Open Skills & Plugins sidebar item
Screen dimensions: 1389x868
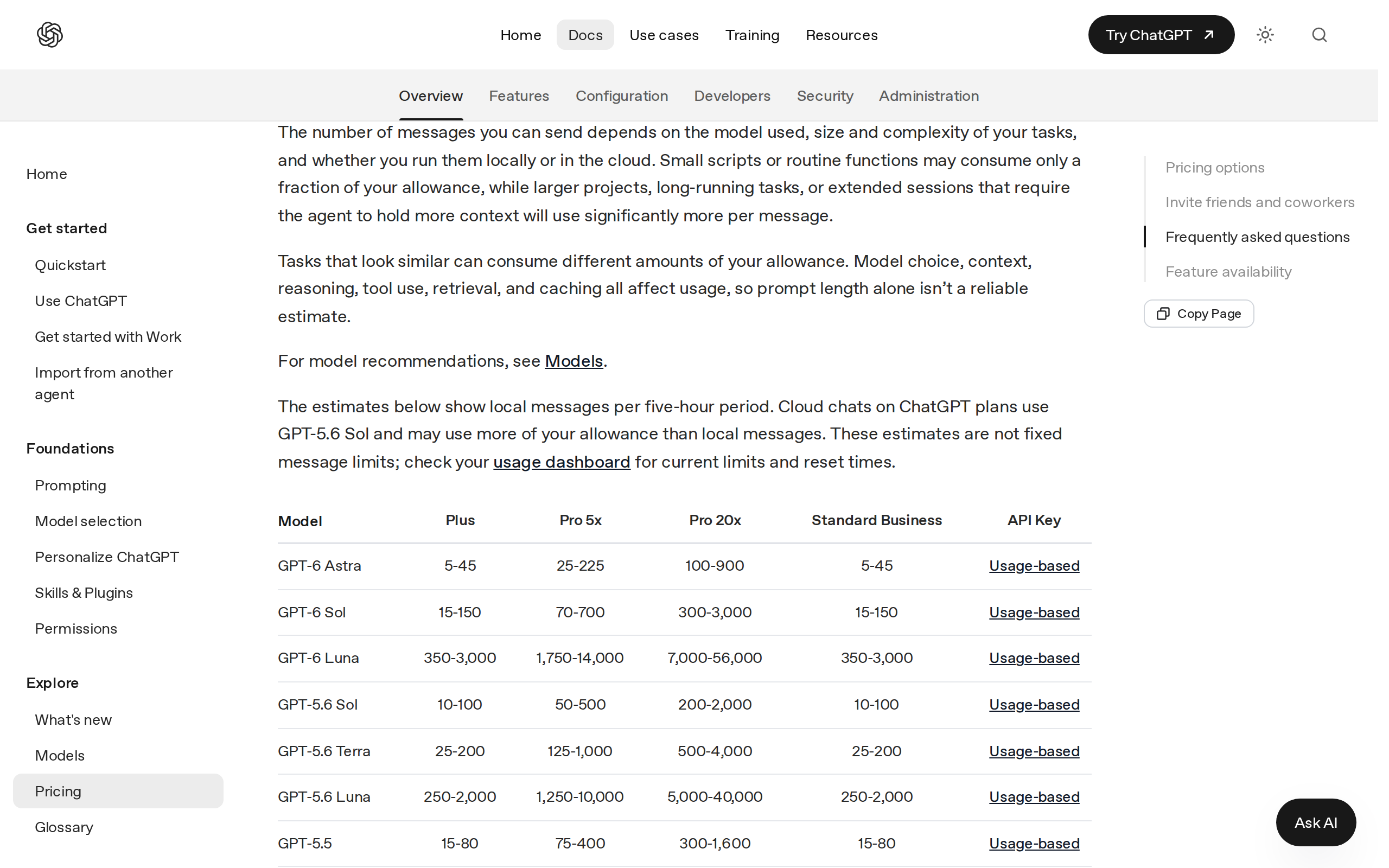point(84,593)
